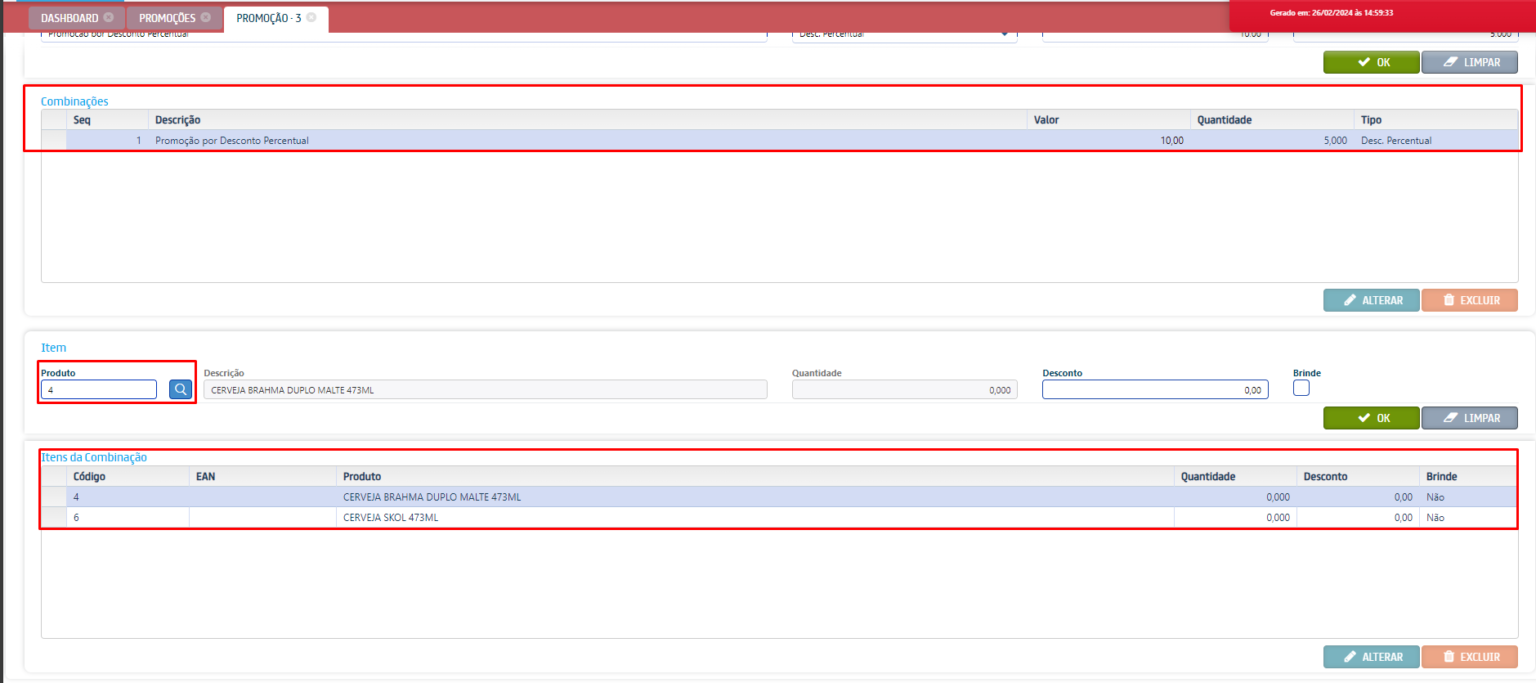Screen dimensions: 1536x683
Task: Close the PROMOÇÕES tab with its x icon
Action: (x=205, y=18)
